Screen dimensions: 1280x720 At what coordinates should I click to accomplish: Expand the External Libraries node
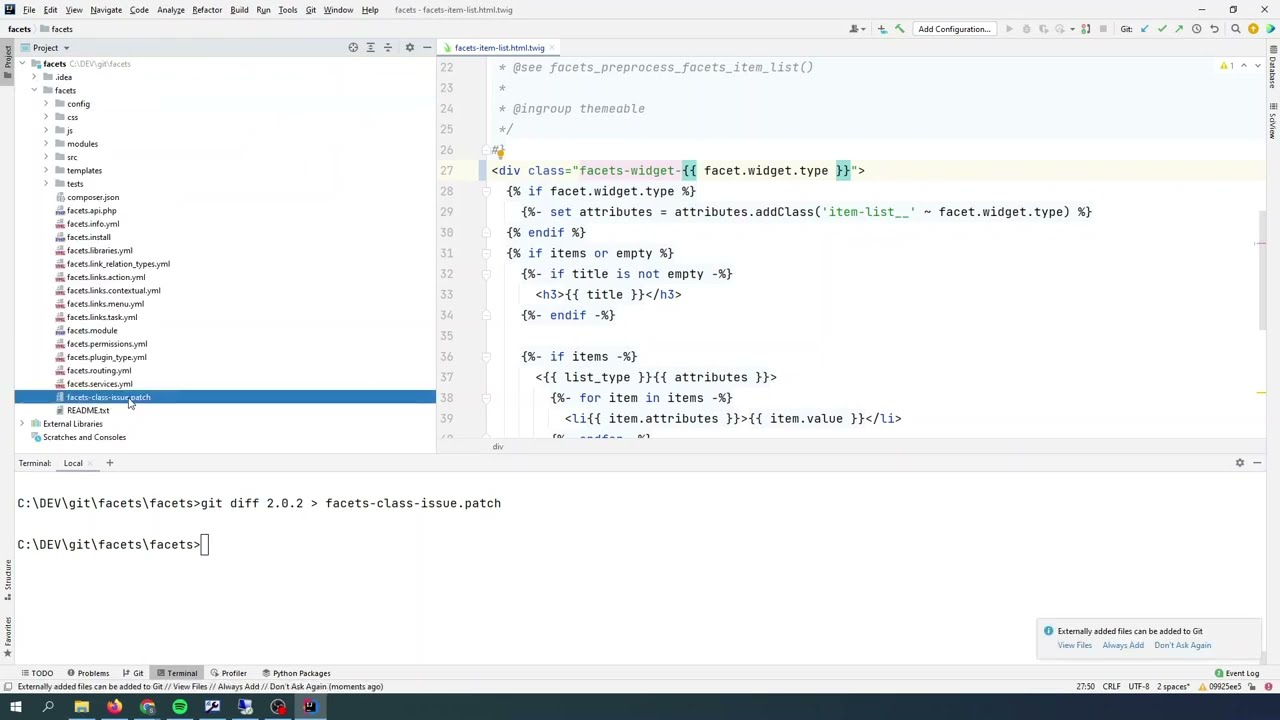(22, 424)
